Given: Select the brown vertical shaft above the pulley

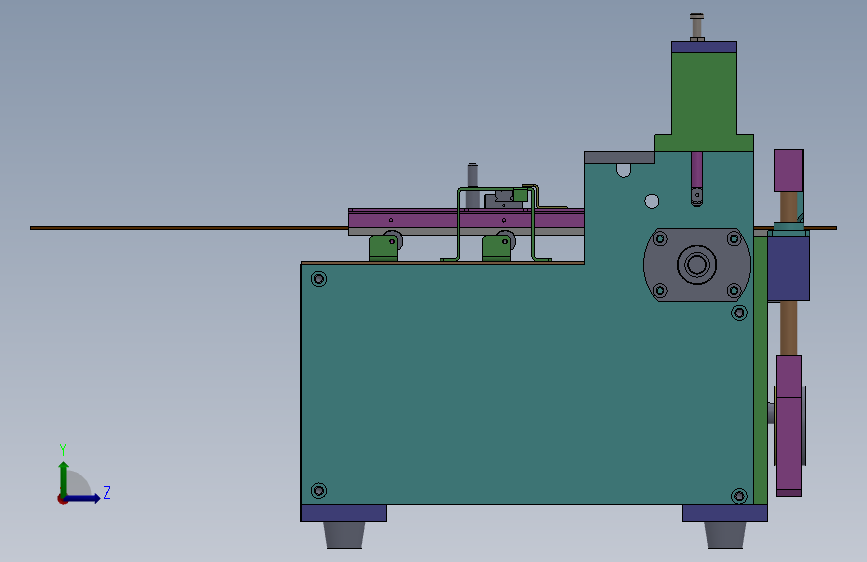Looking at the screenshot, I should [789, 328].
